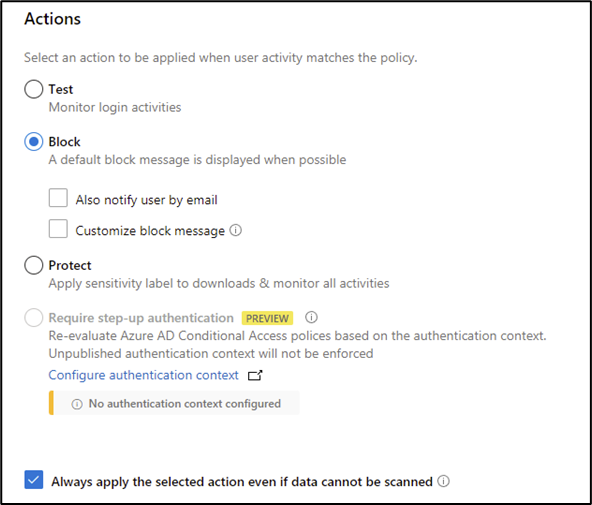Open the Configure authentication context link
The image size is (592, 505).
point(143,375)
